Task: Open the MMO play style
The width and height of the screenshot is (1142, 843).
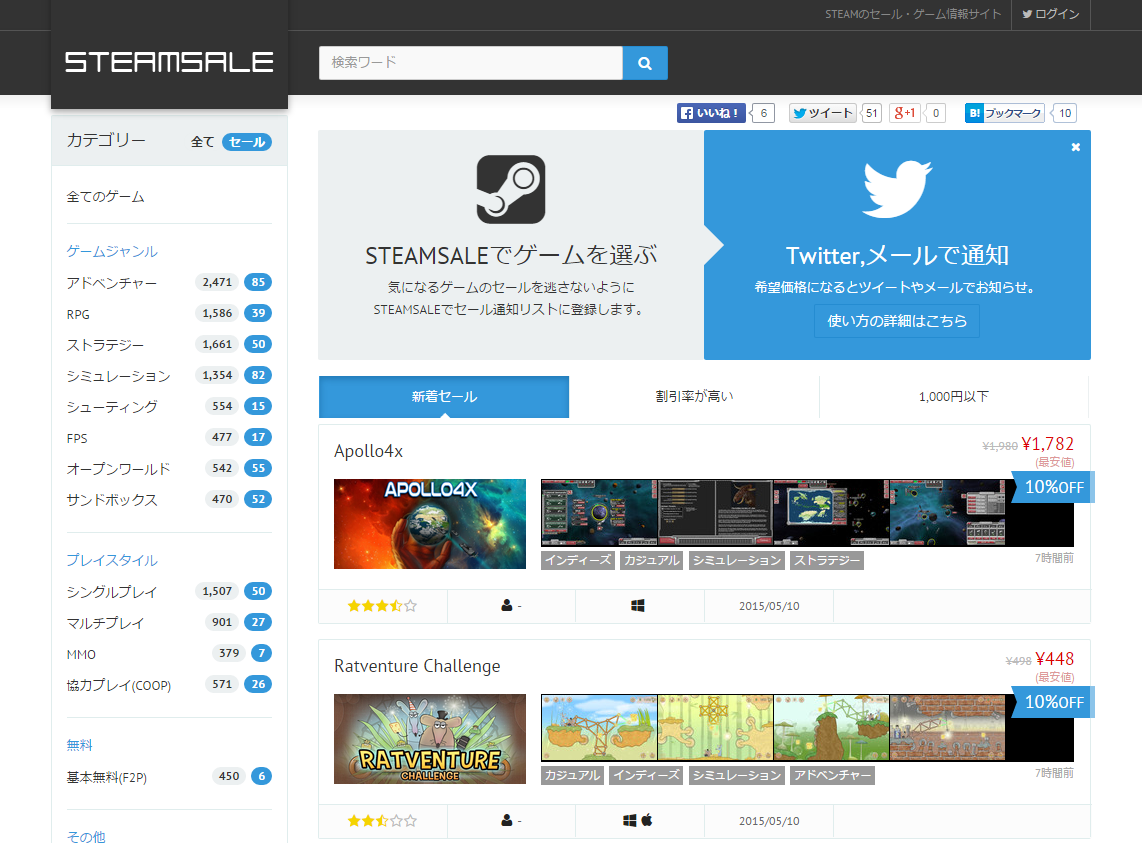Action: point(81,654)
